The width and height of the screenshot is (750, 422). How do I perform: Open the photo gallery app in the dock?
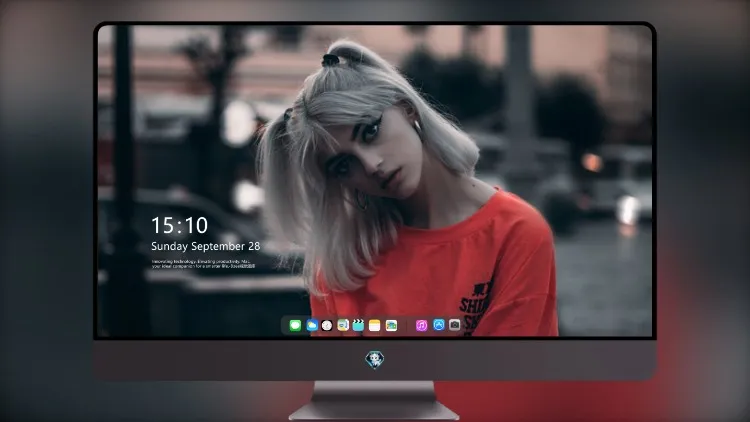391,325
